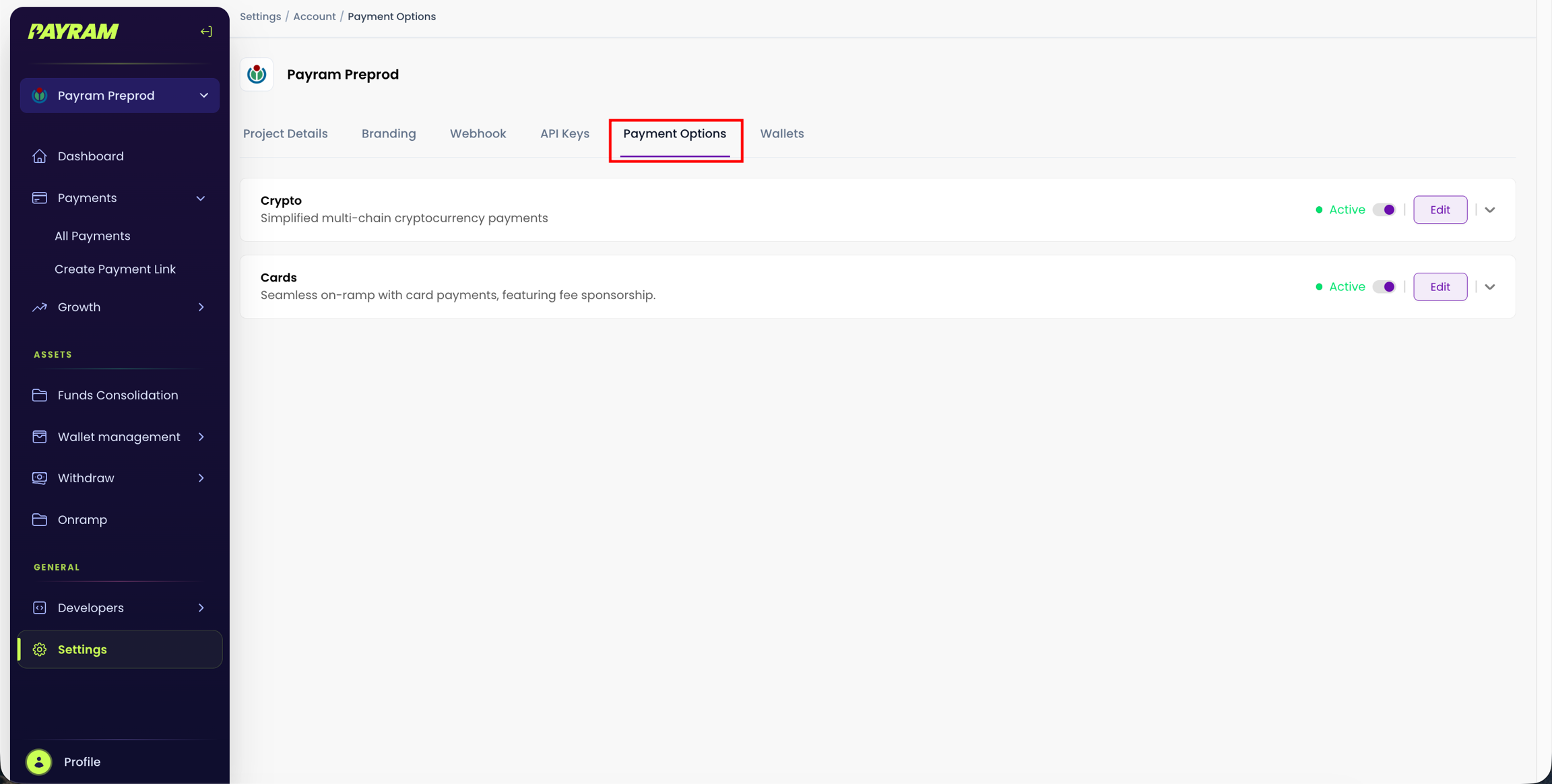Toggle off the Crypto payment option

[x=1384, y=210]
